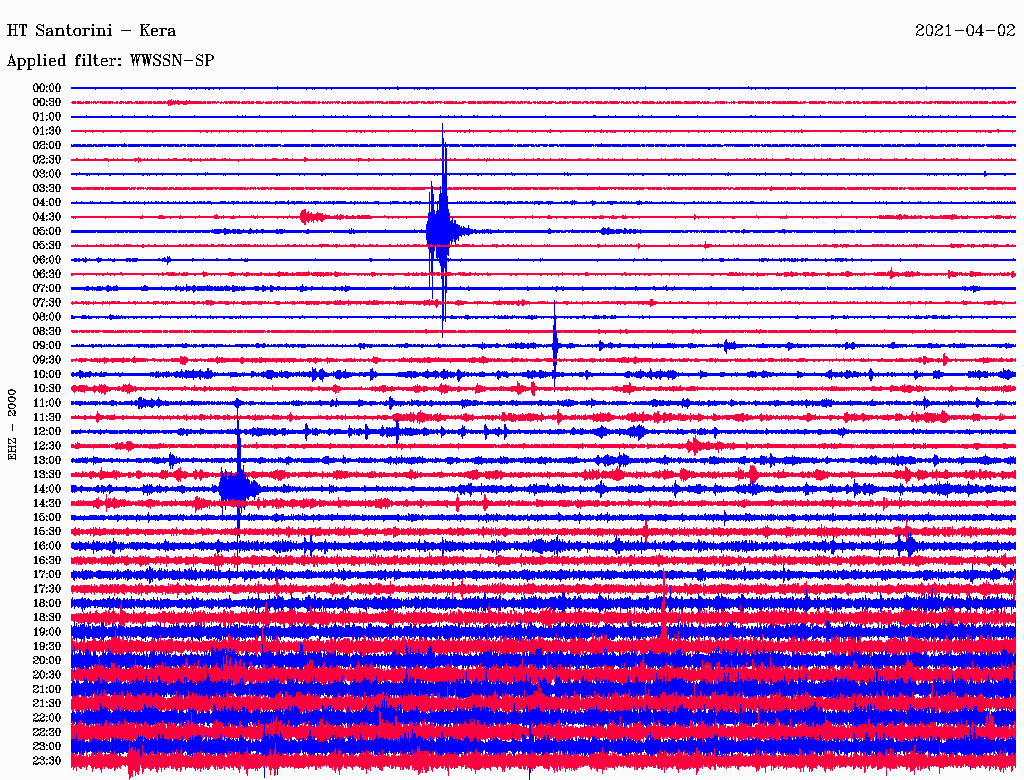1024x780 pixels.
Task: Click the '09:30' time label
Action: pyautogui.click(x=46, y=360)
